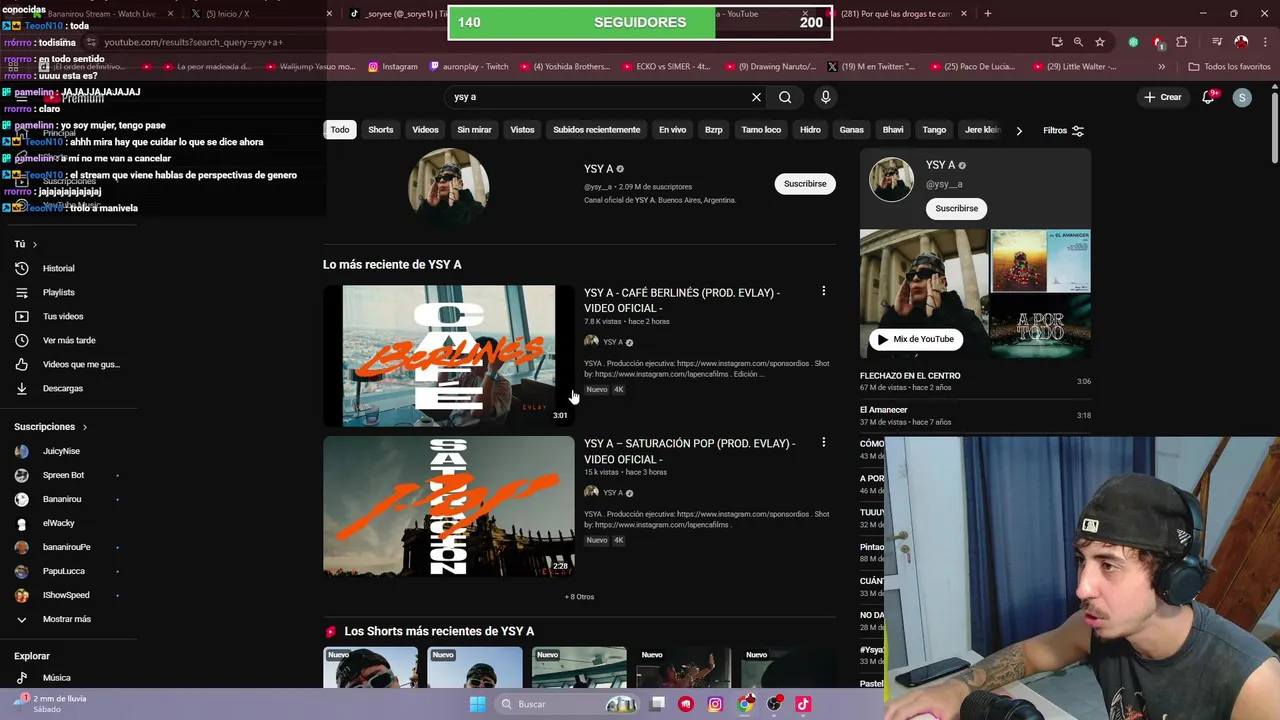Go to Spreen Bot subscription channel
Screen dimensions: 1280x720
(x=63, y=475)
